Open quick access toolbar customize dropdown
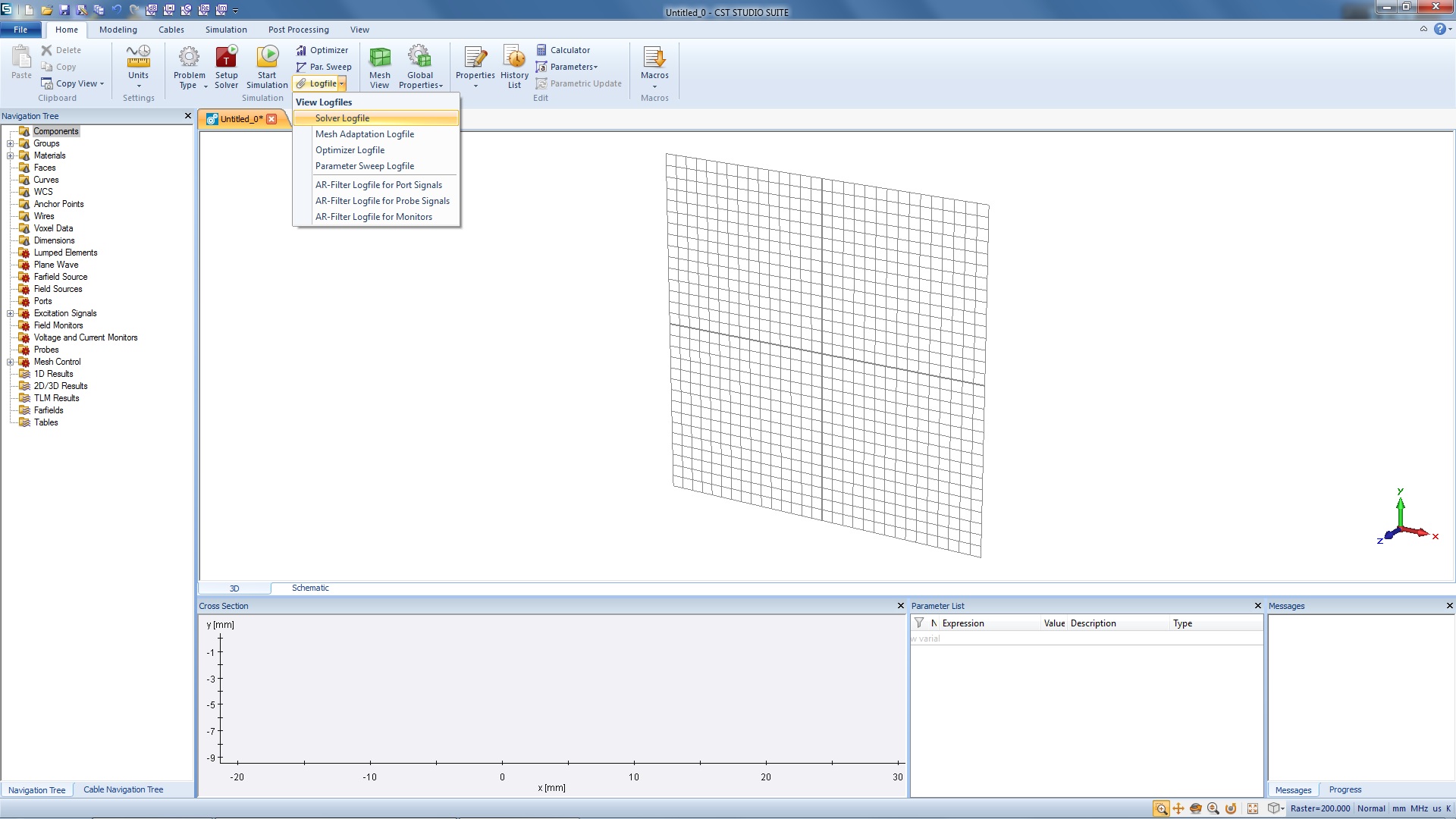Image resolution: width=1456 pixels, height=819 pixels. click(235, 11)
